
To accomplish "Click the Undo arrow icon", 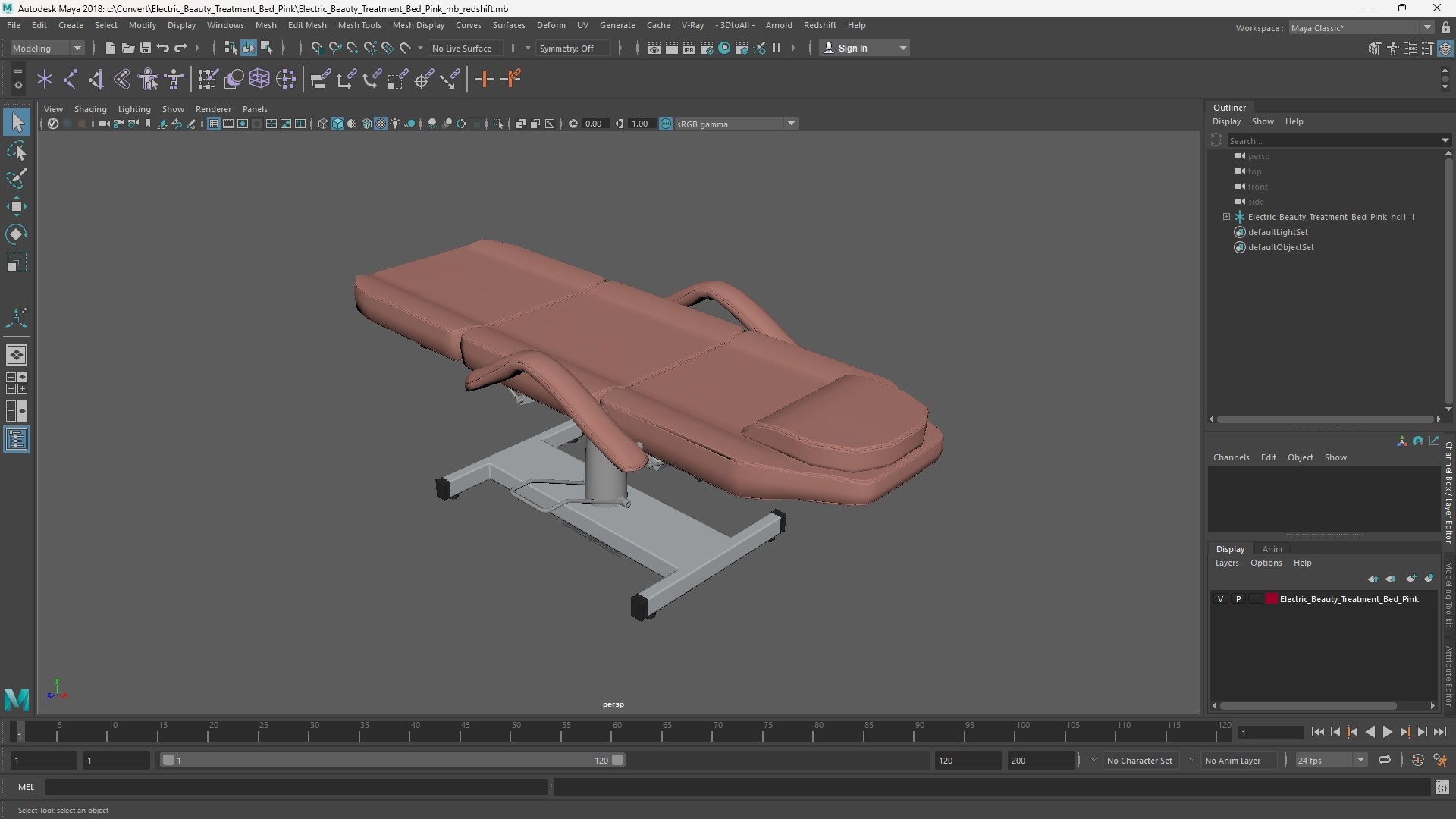I will [162, 48].
